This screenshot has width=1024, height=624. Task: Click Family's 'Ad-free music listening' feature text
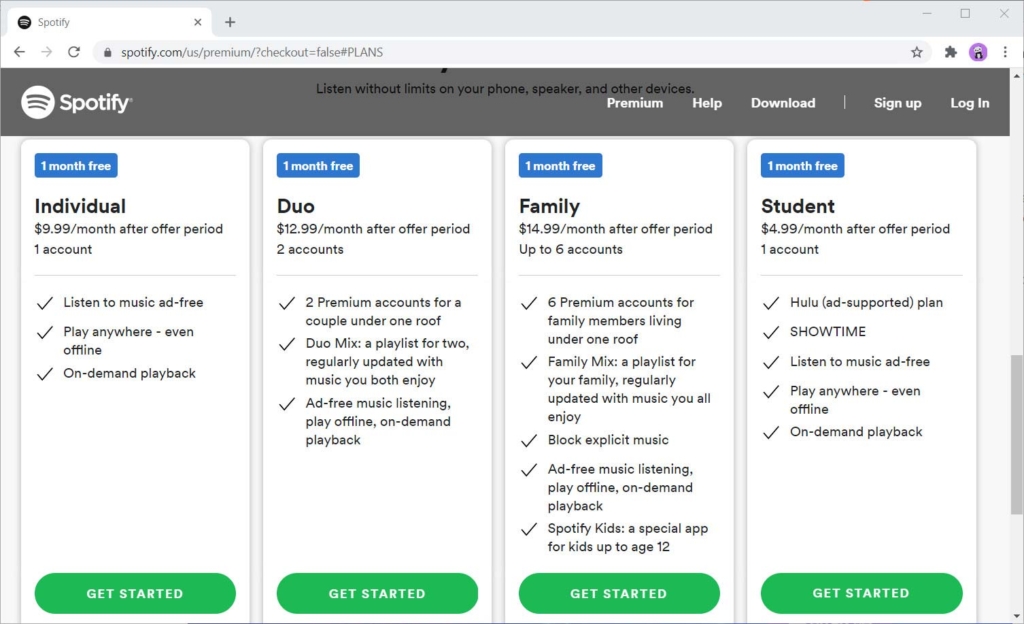[x=620, y=488]
